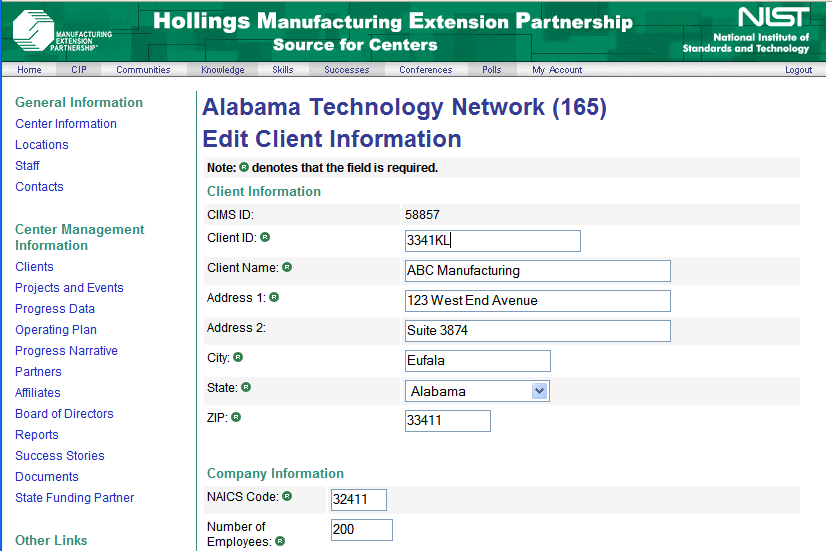Click required-field icon beside Client ID

265,238
